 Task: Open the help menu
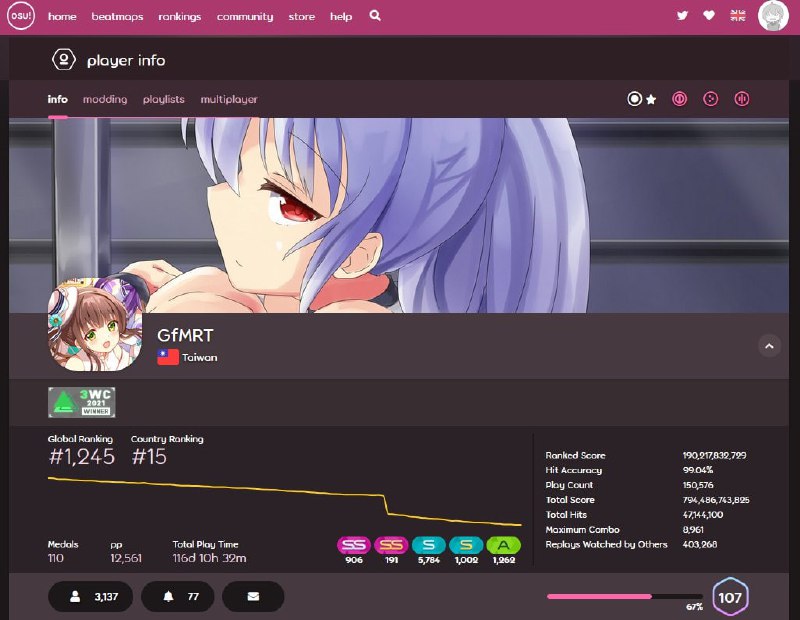click(x=341, y=16)
